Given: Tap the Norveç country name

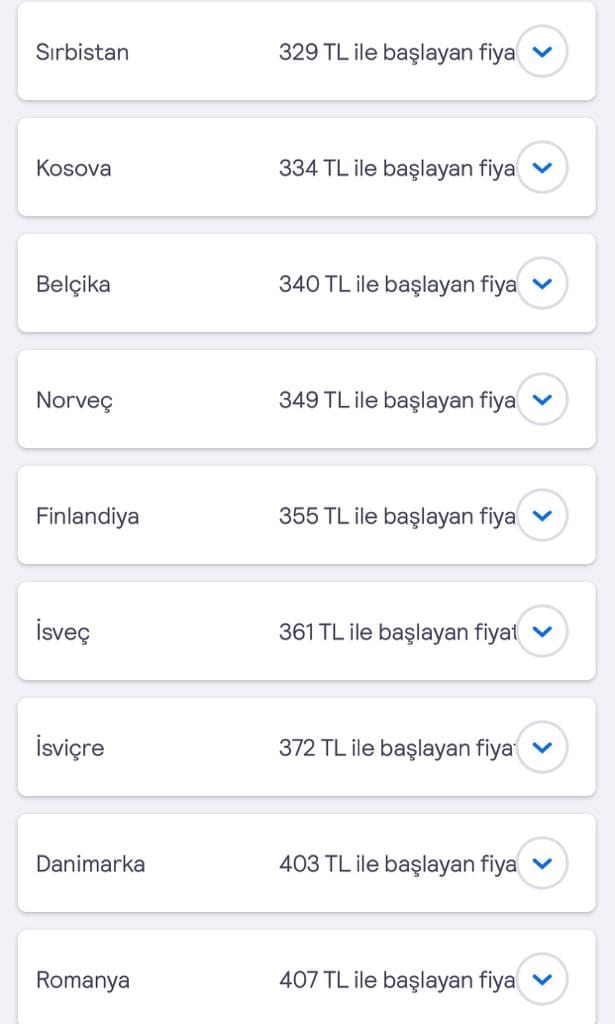Looking at the screenshot, I should coord(74,400).
